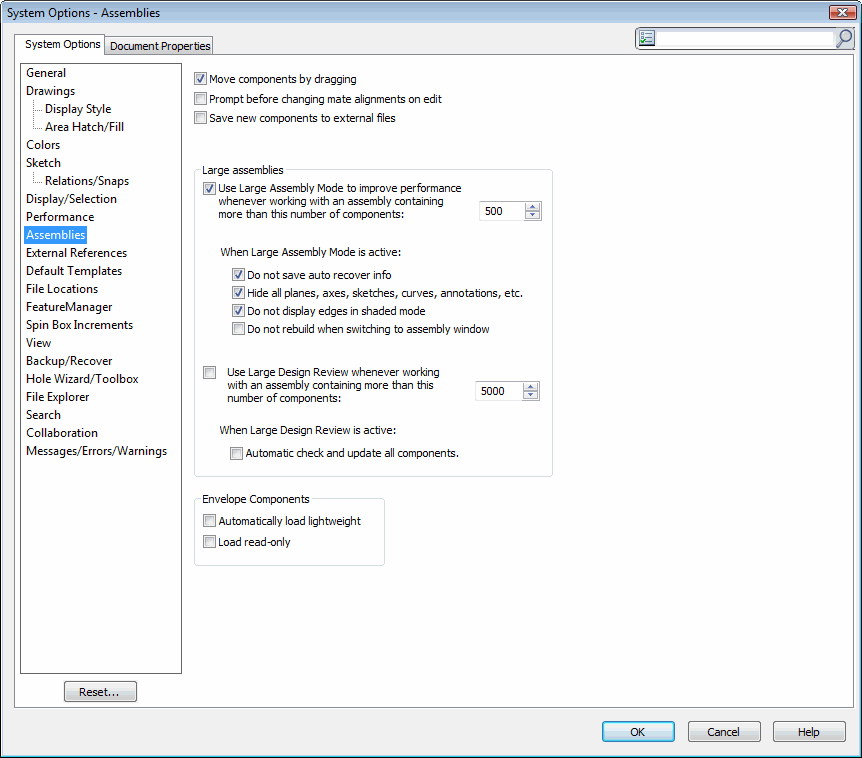
Task: Select File Explorer options
Action: pyautogui.click(x=57, y=397)
